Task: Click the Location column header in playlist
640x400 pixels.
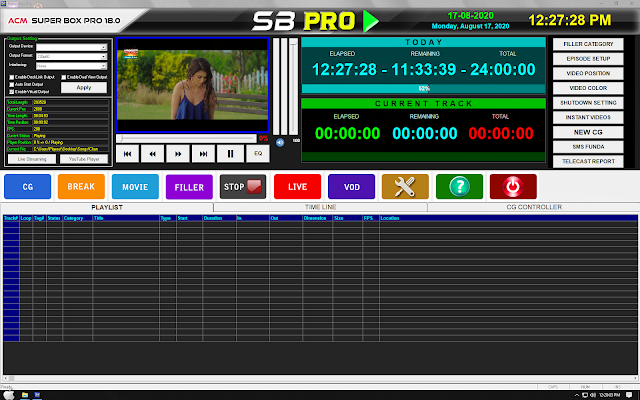Action: click(509, 218)
